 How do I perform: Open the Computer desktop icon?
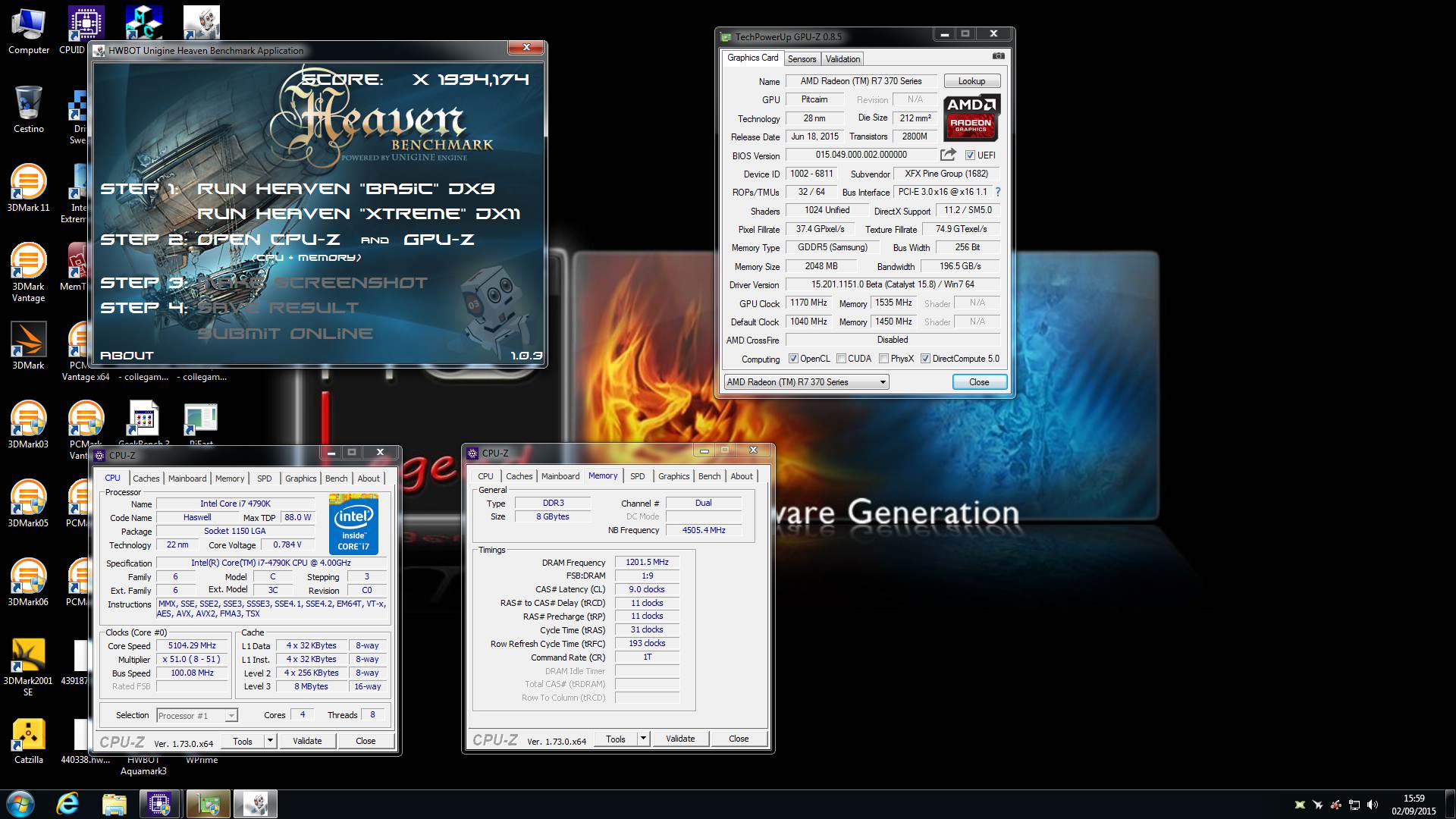(x=29, y=32)
